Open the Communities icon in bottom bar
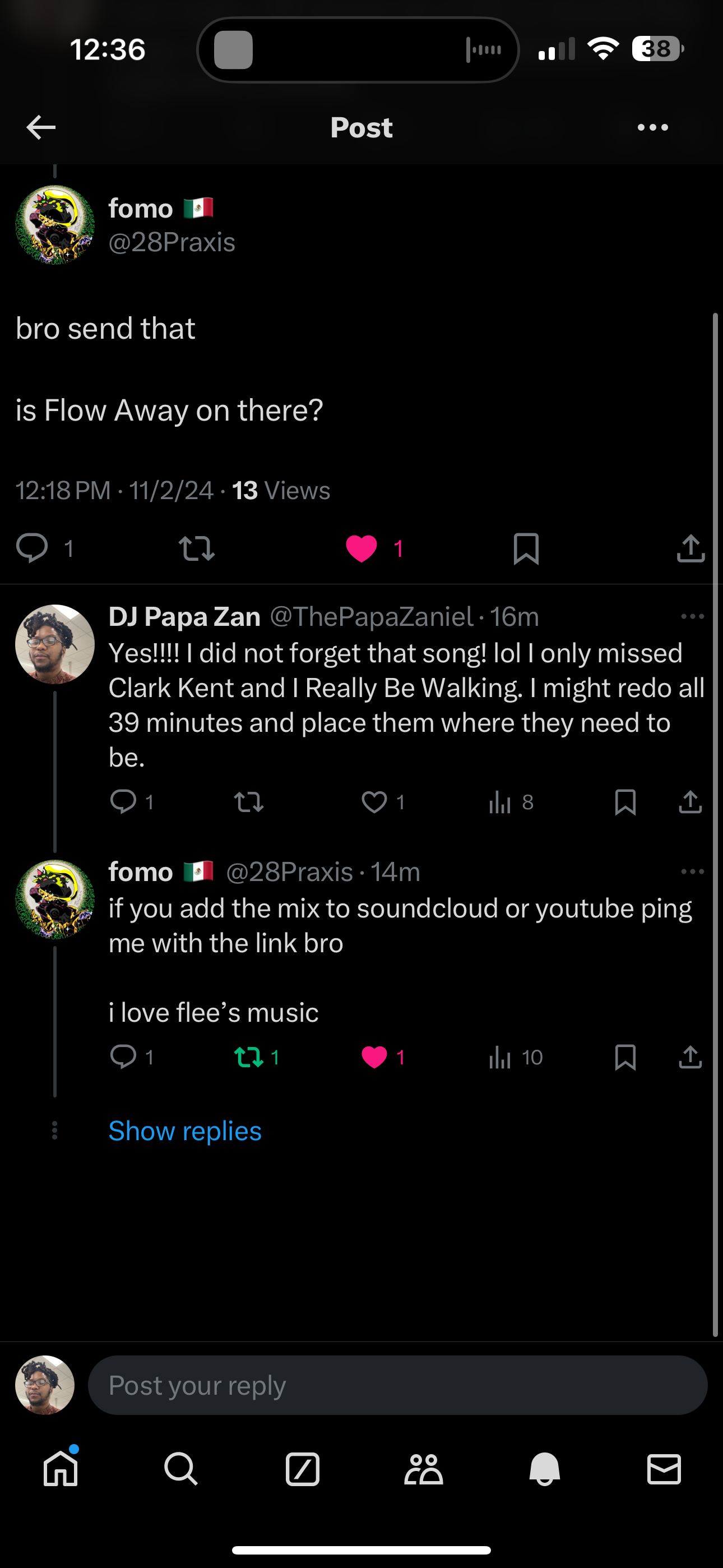This screenshot has width=723, height=1568. [423, 1469]
